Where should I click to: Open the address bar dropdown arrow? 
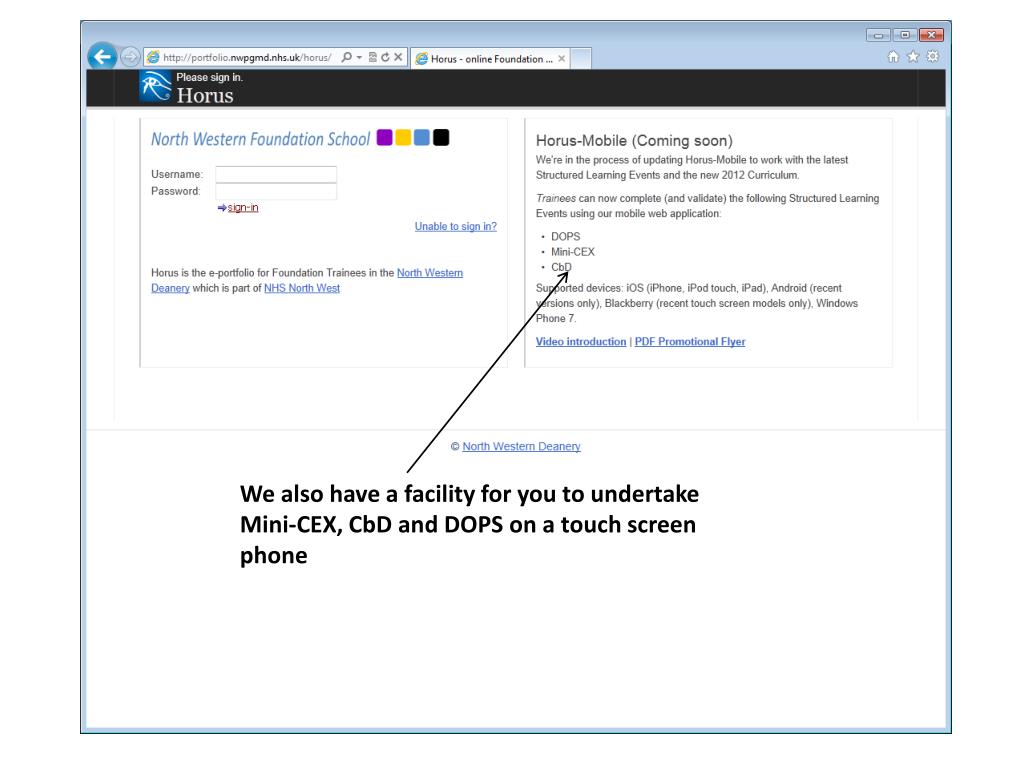(359, 57)
